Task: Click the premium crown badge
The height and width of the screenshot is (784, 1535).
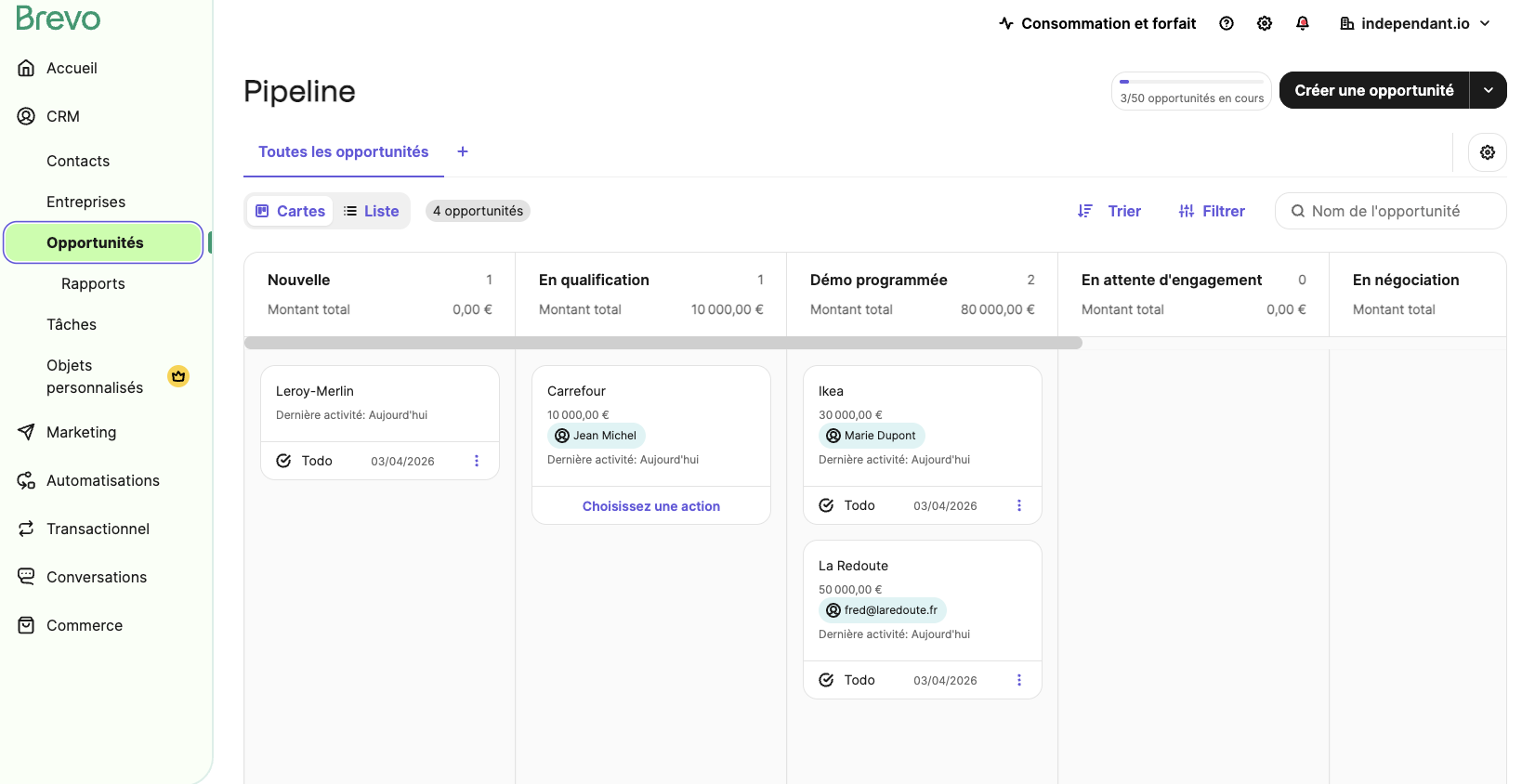Action: pos(178,376)
